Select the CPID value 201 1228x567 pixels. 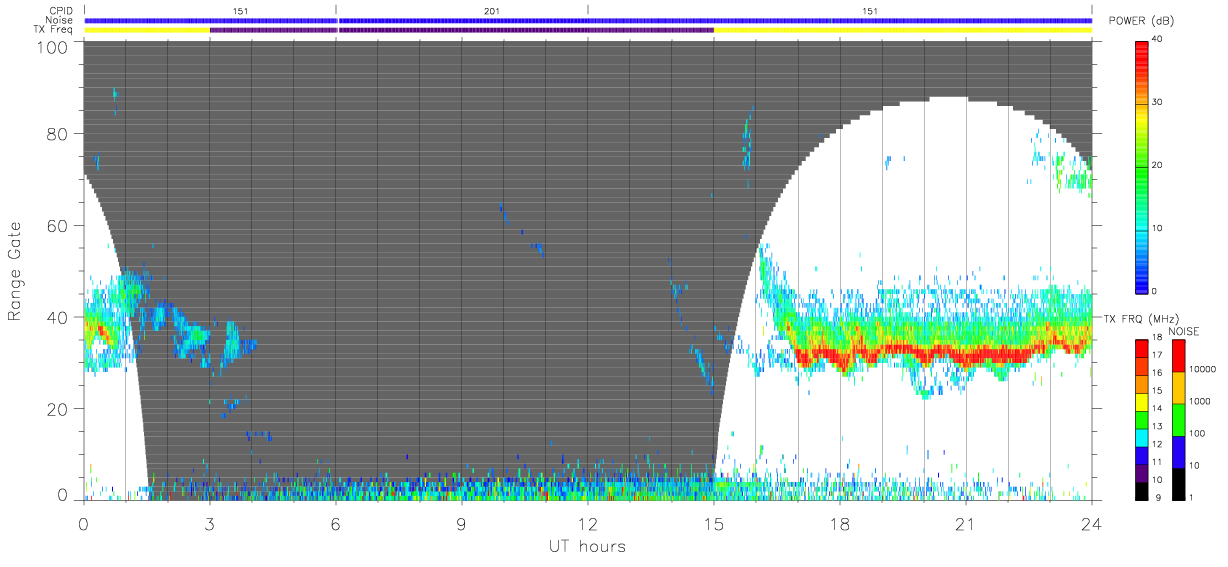click(491, 11)
